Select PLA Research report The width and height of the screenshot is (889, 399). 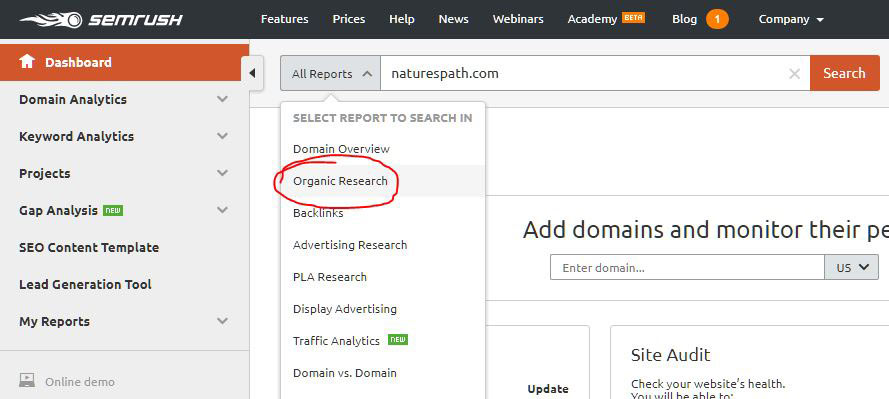(330, 277)
